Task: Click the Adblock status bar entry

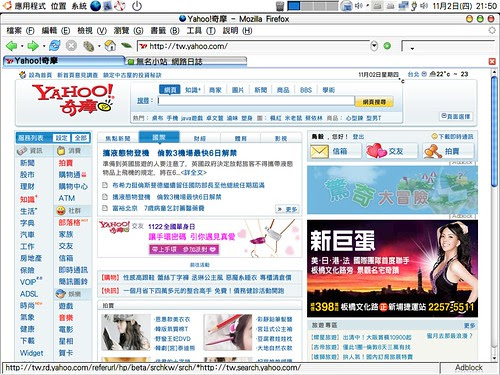Action: (468, 368)
